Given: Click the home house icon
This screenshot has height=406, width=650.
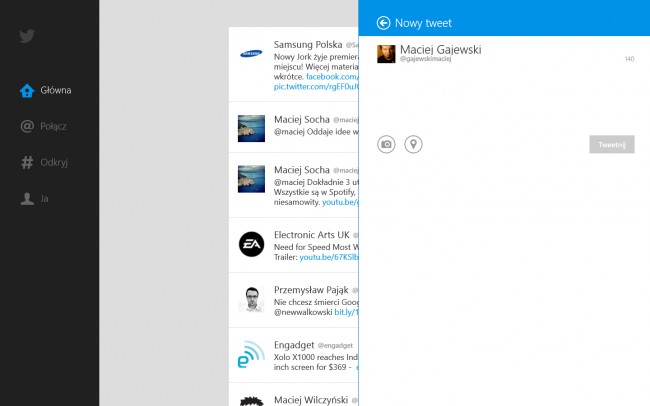Looking at the screenshot, I should (x=27, y=90).
